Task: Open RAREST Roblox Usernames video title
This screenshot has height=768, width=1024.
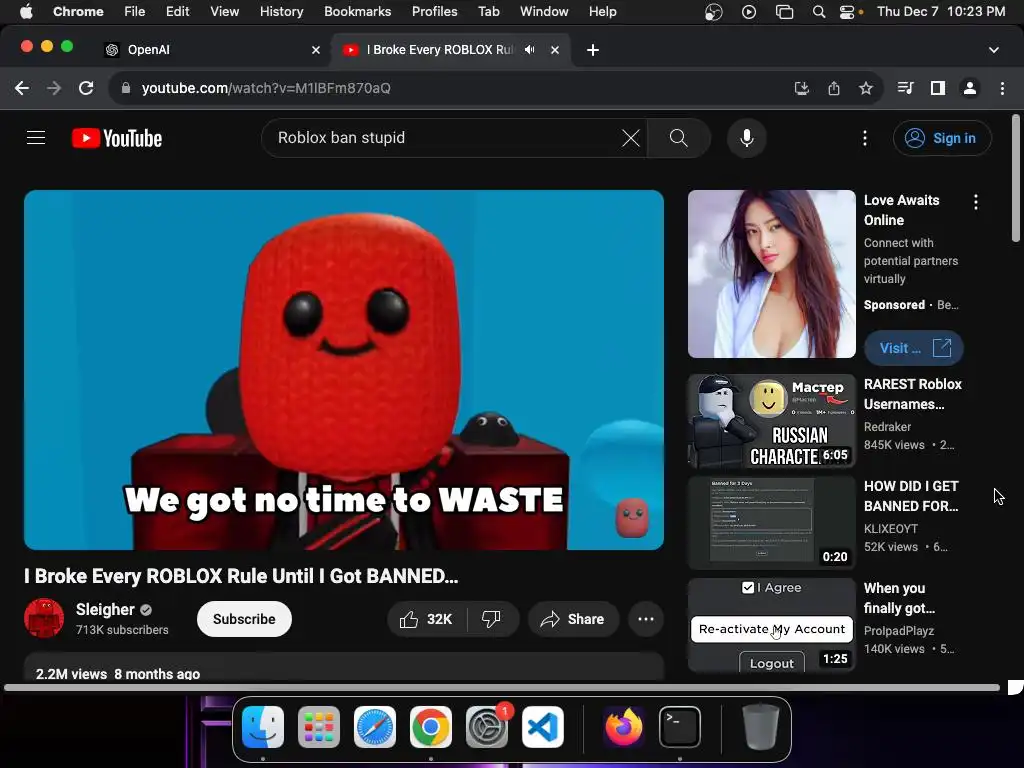Action: pyautogui.click(x=912, y=394)
